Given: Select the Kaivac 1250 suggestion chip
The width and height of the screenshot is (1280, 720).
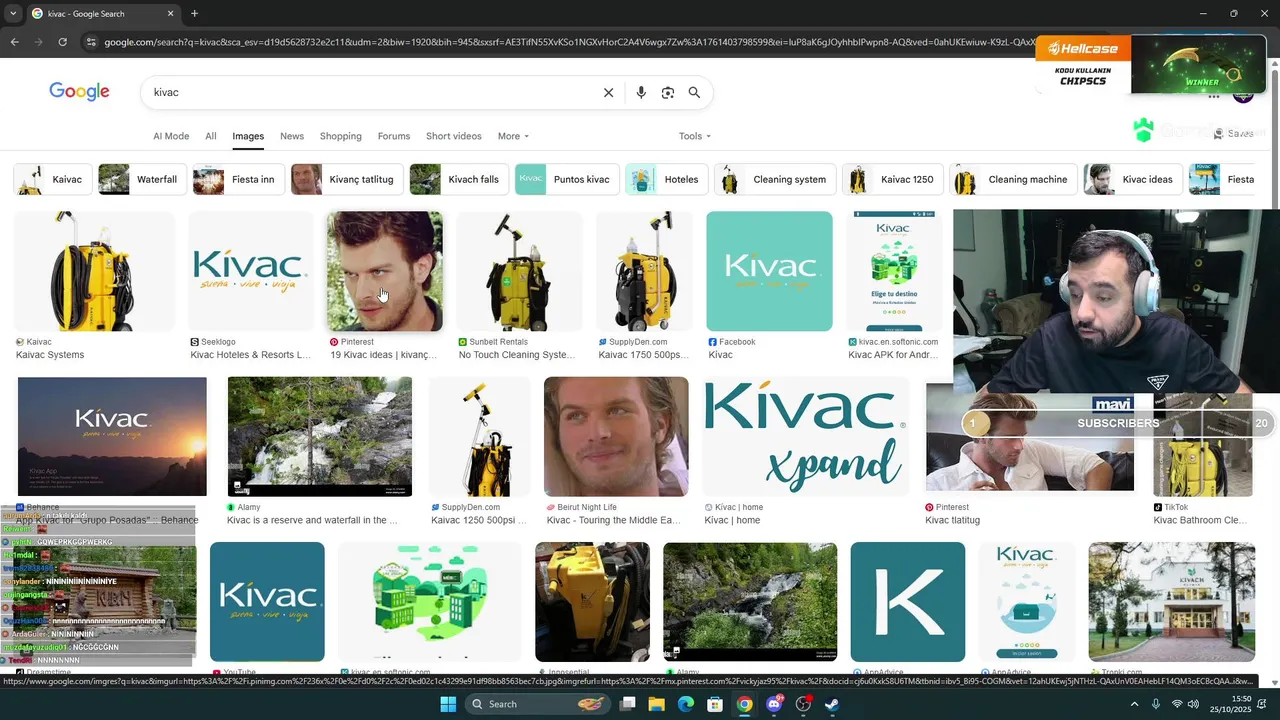Looking at the screenshot, I should coord(893,179).
